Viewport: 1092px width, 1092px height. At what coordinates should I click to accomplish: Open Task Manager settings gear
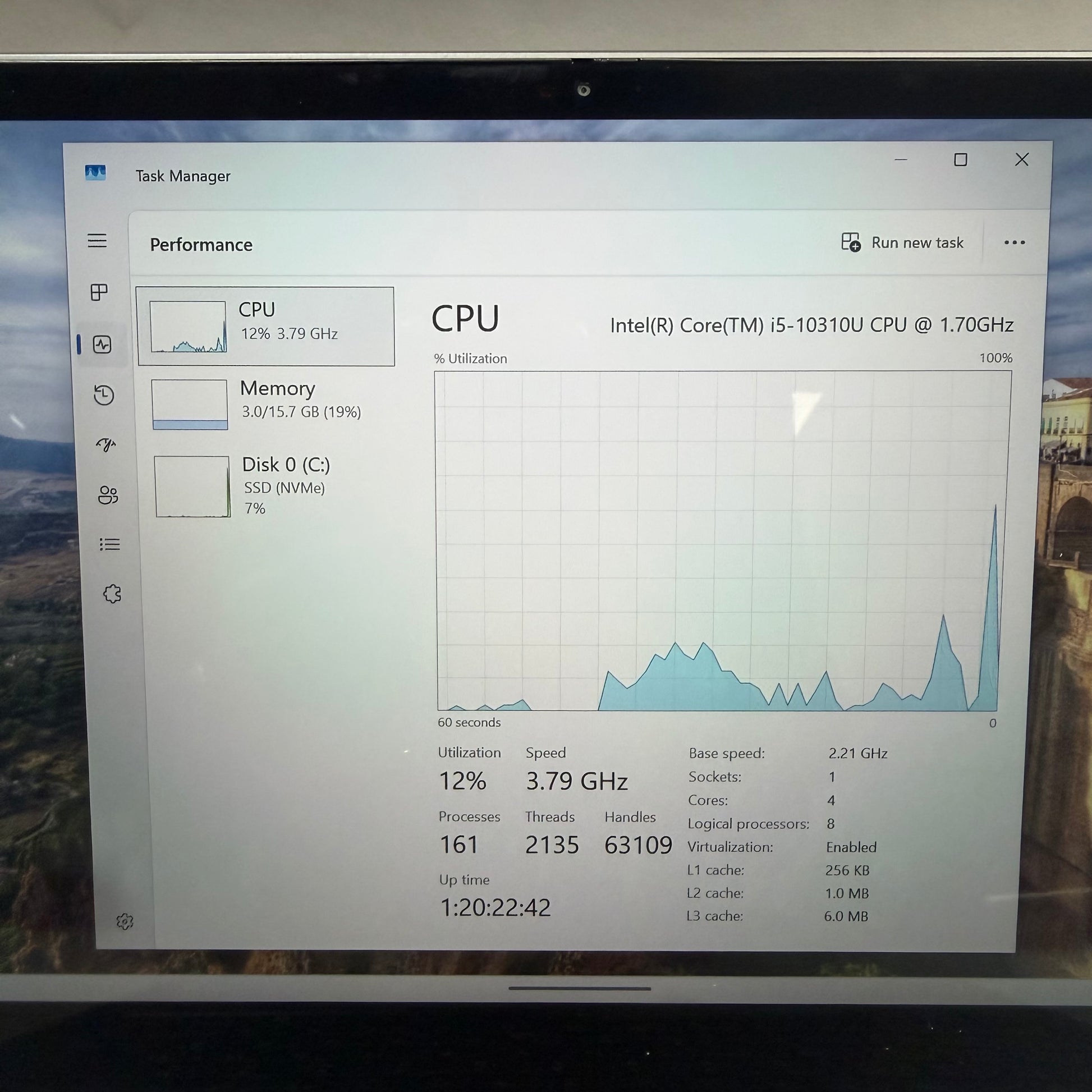coord(125,922)
